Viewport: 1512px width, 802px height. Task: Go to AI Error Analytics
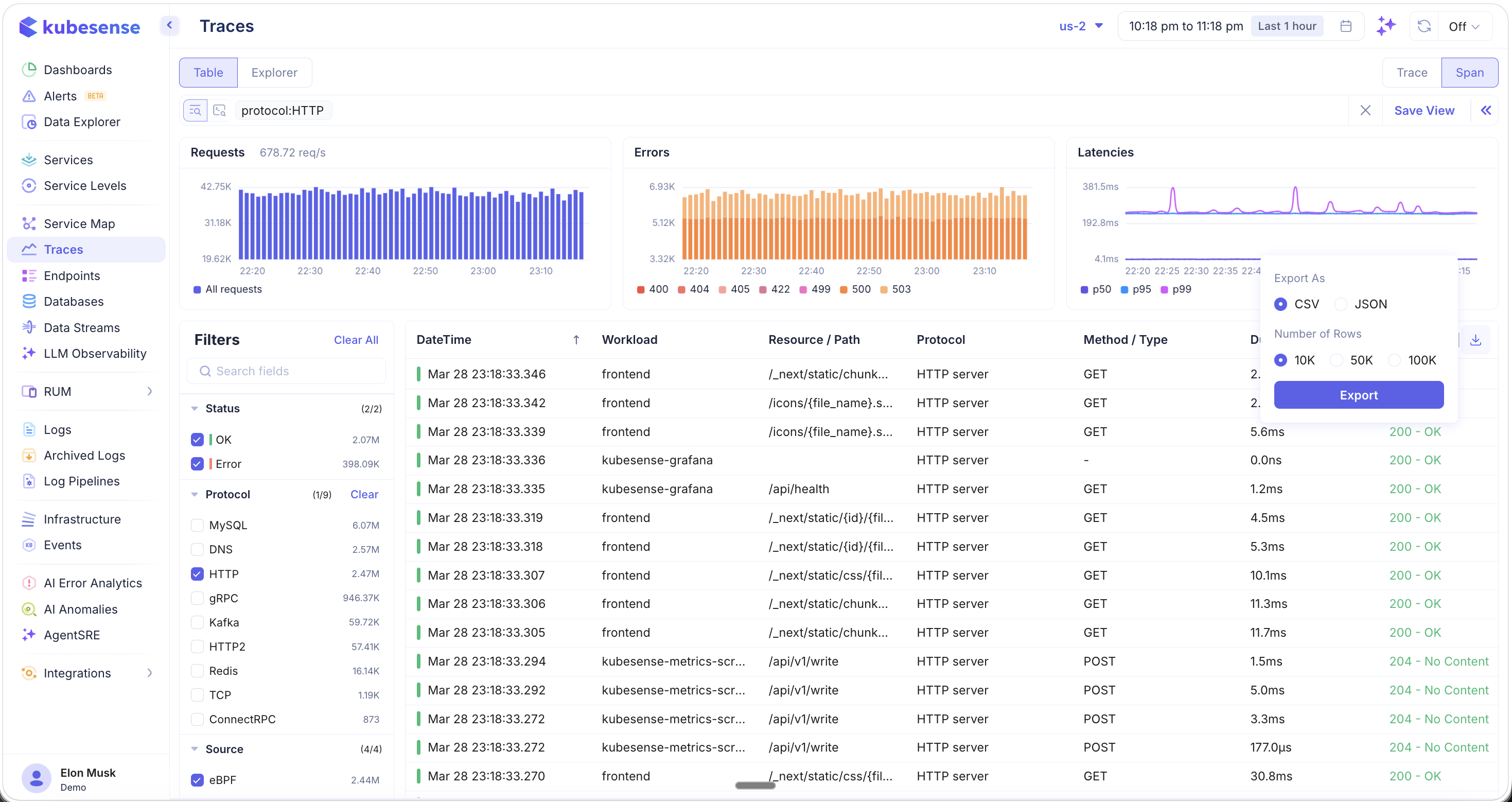[x=92, y=582]
